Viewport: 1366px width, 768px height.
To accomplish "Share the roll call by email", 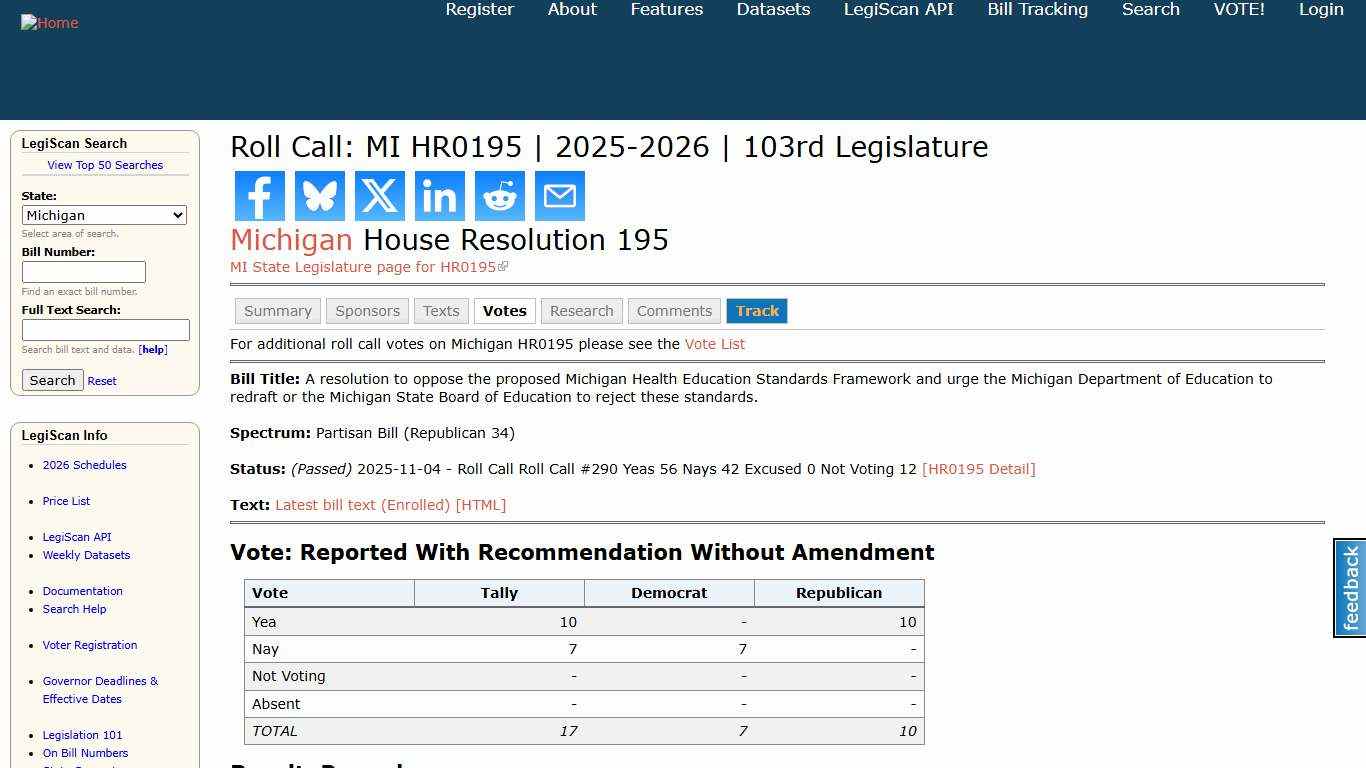I will pos(559,196).
